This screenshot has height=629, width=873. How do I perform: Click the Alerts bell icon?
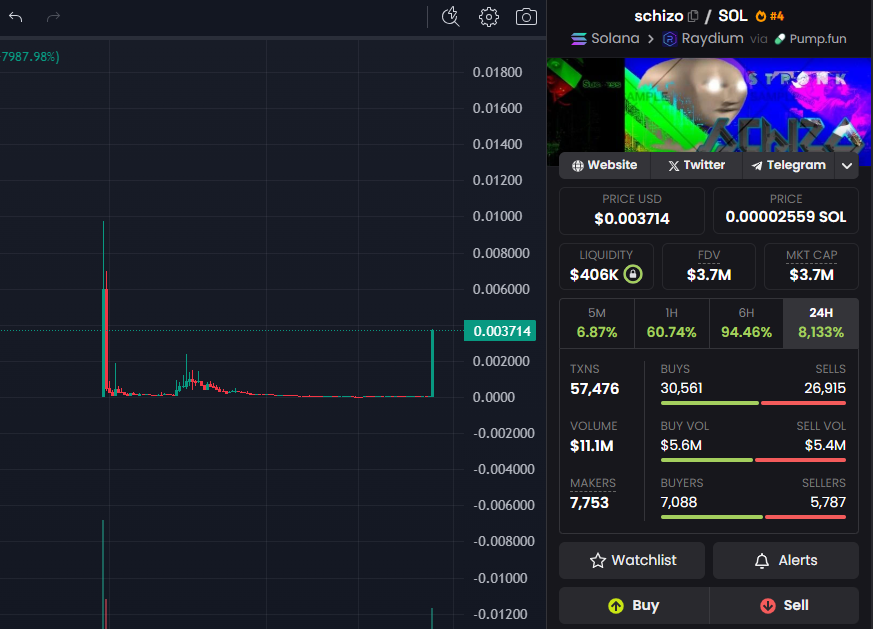tap(762, 561)
